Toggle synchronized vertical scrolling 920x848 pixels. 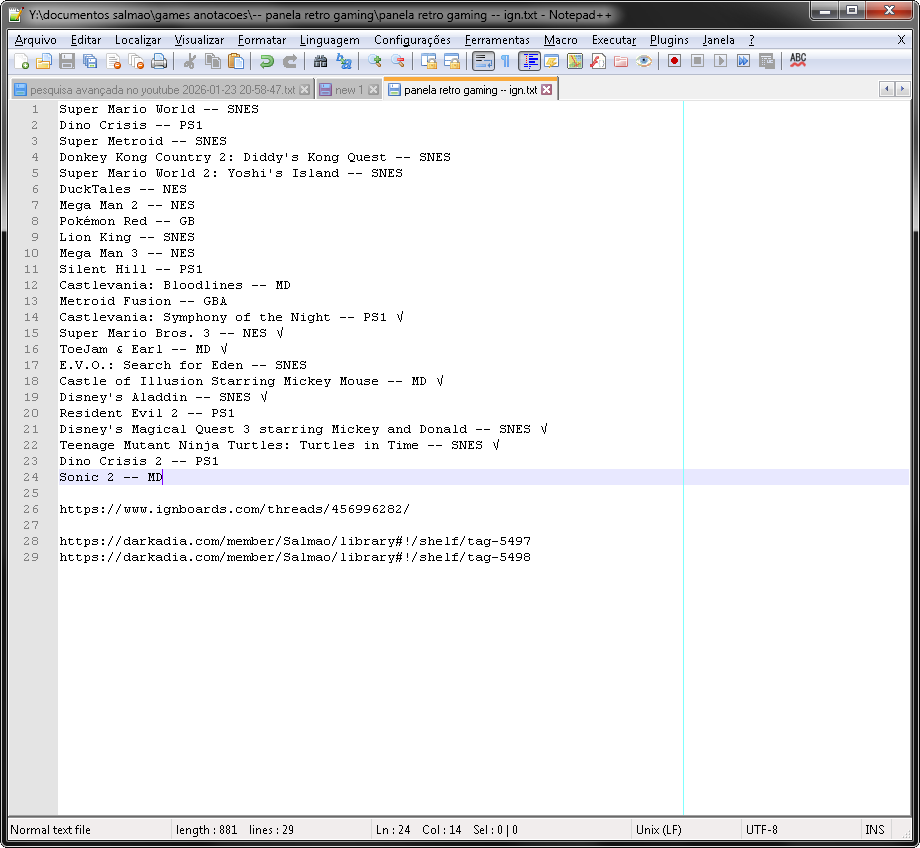[428, 61]
